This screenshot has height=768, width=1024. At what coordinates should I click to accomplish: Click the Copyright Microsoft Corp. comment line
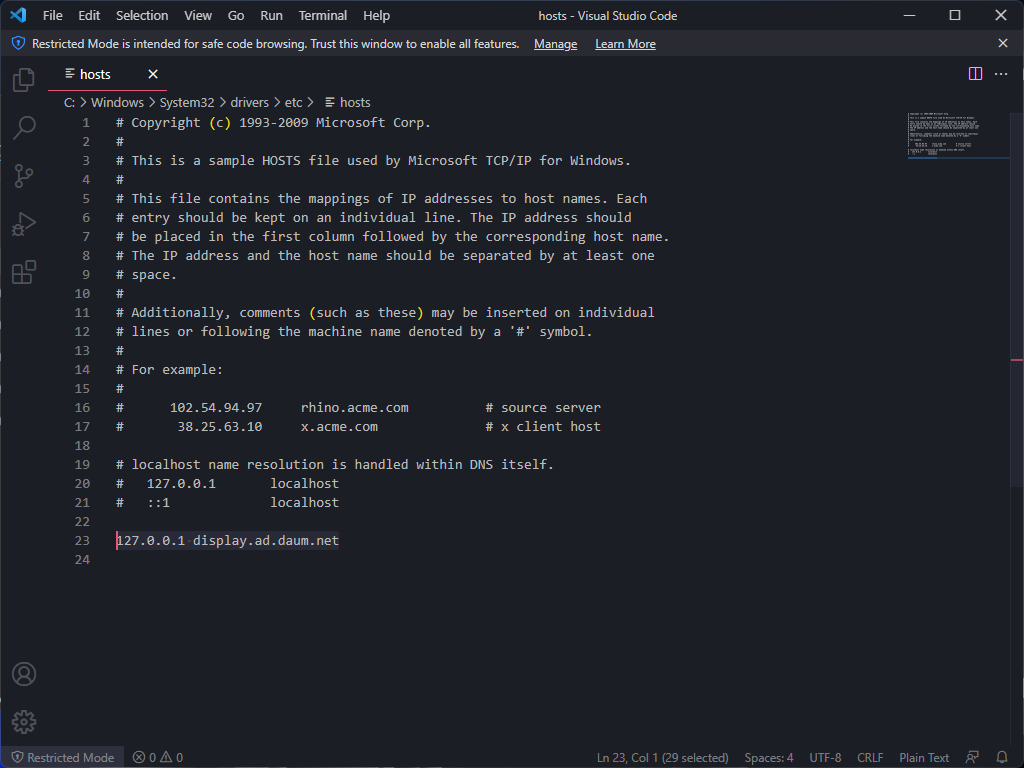[273, 123]
